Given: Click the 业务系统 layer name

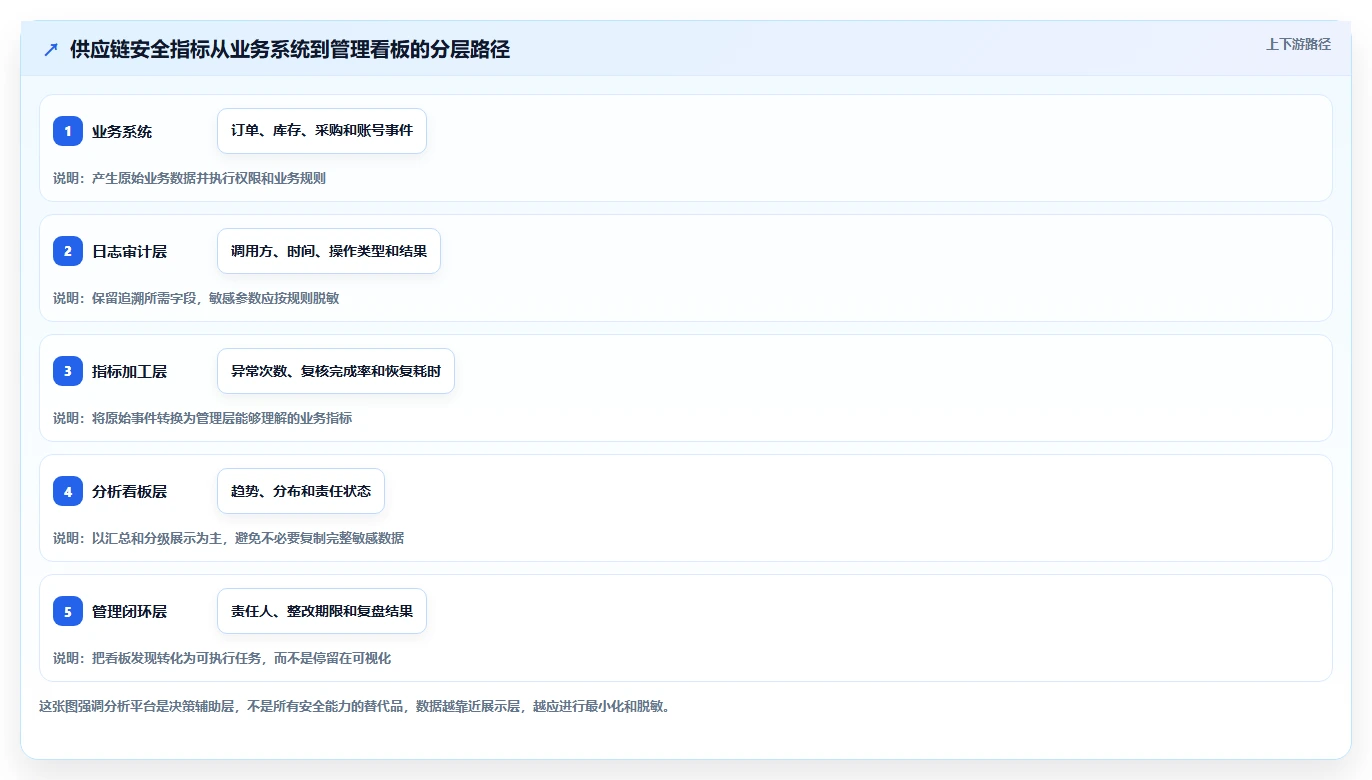Looking at the screenshot, I should pos(122,132).
